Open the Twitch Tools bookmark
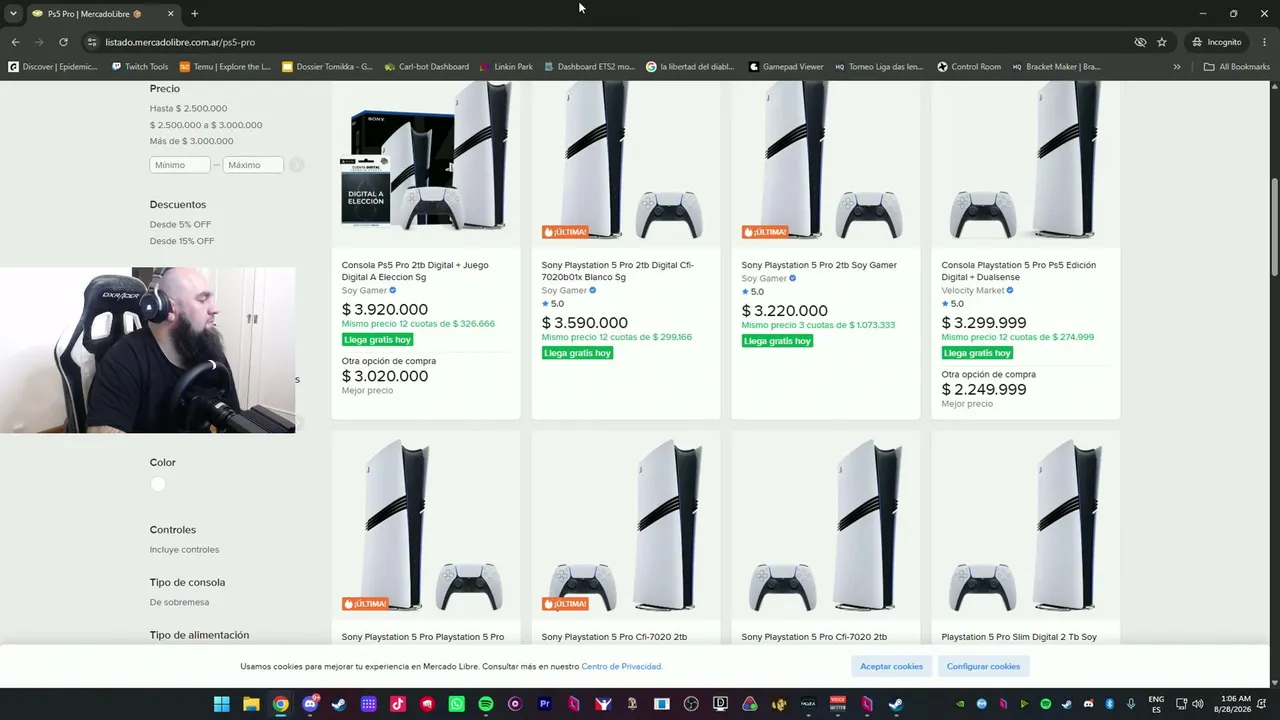The height and width of the screenshot is (720, 1280). [140, 67]
